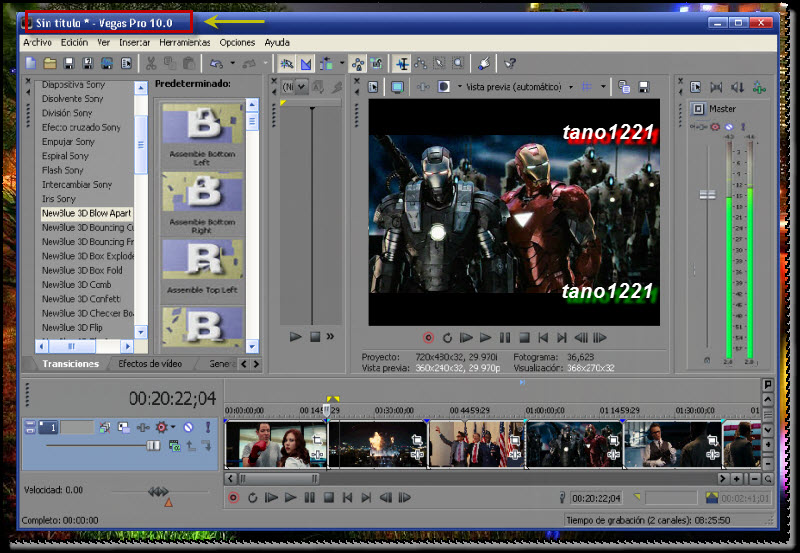Screen dimensions: 800x553
Task: Open Project video properties in preview
Action: click(x=373, y=87)
